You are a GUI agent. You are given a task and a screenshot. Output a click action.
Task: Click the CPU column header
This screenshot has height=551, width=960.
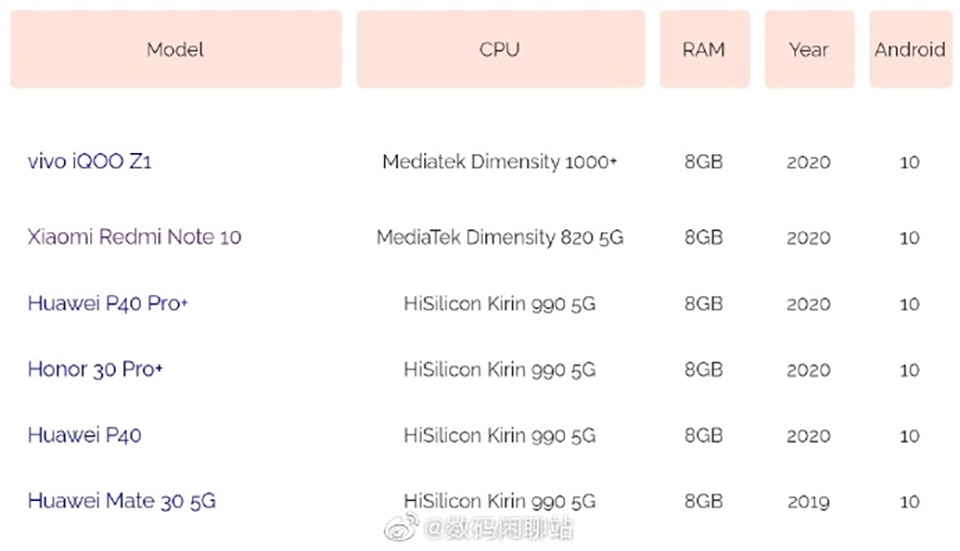click(x=499, y=49)
